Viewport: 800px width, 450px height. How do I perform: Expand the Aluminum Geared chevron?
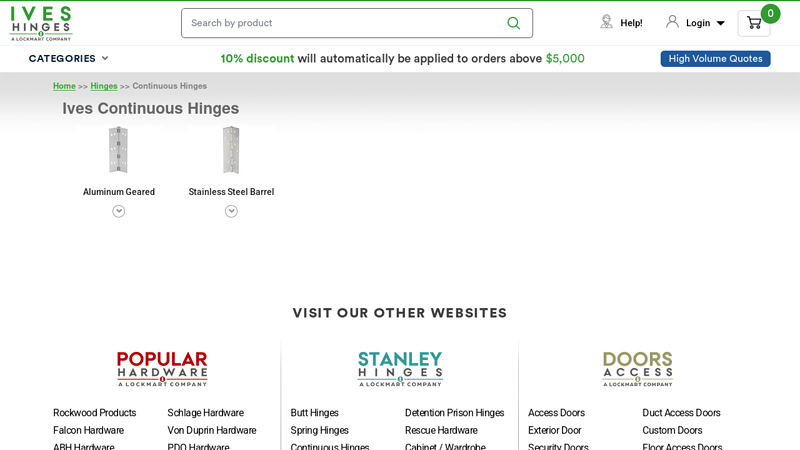[x=119, y=211]
